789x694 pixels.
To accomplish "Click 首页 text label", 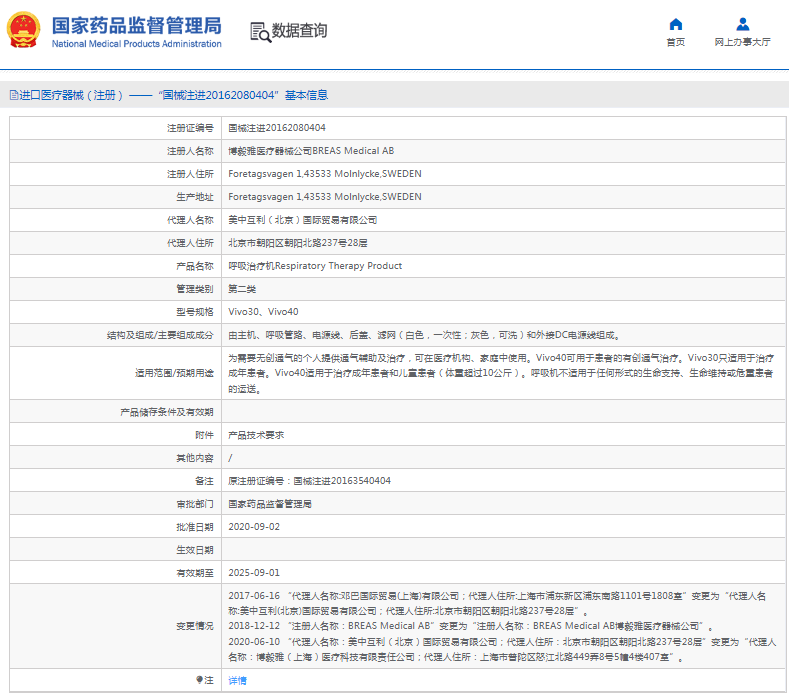I will coord(676,42).
